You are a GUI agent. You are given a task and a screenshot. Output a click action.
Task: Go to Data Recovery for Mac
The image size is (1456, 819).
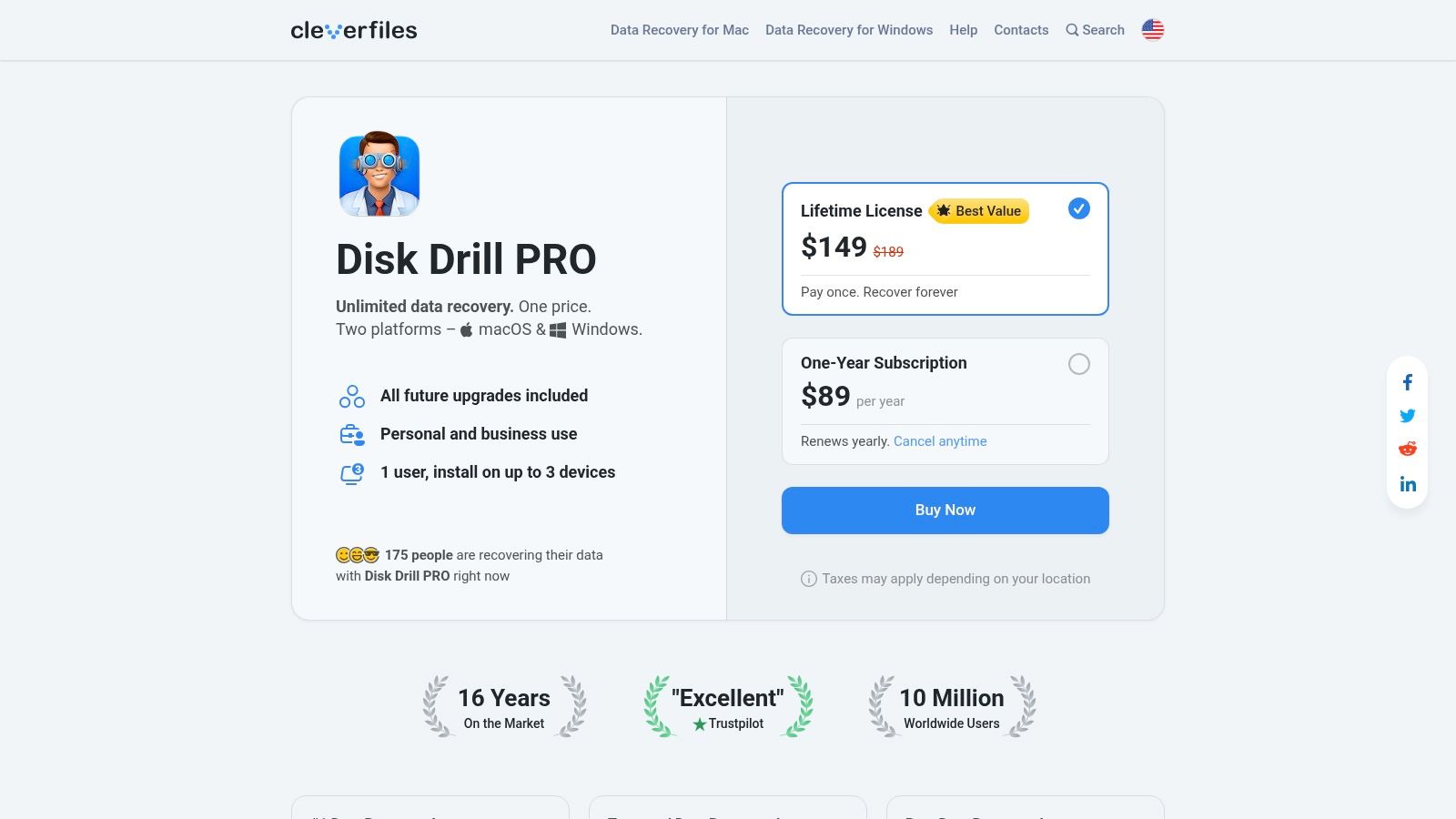click(679, 30)
